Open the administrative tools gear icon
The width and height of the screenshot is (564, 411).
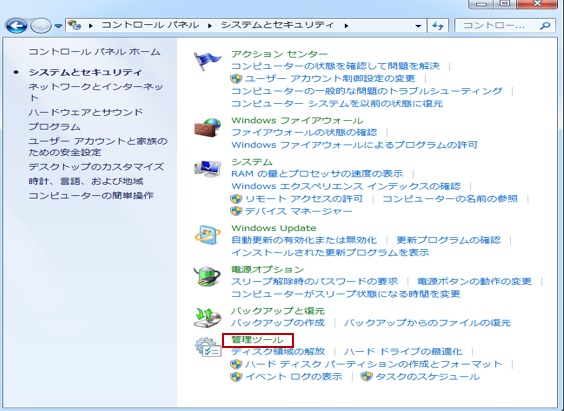click(x=208, y=347)
